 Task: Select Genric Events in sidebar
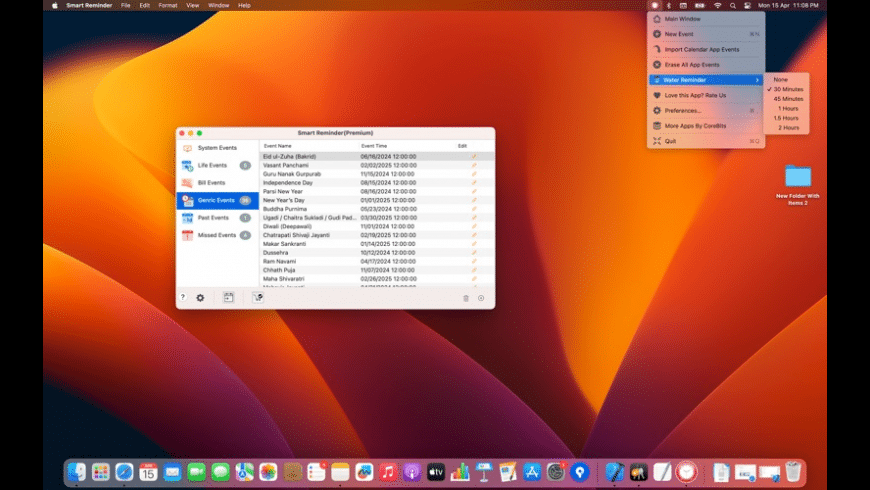tap(218, 200)
